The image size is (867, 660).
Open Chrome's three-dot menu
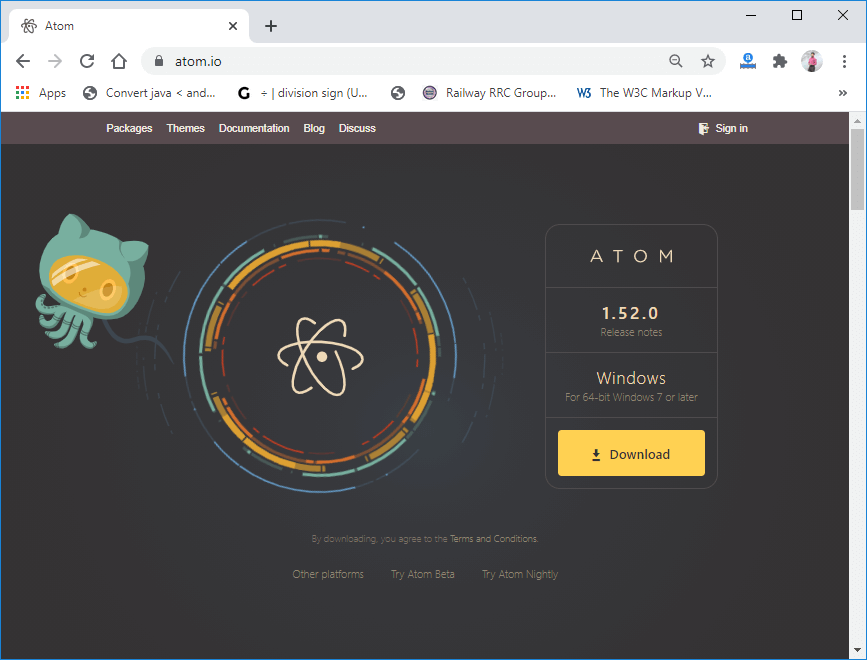coord(844,61)
